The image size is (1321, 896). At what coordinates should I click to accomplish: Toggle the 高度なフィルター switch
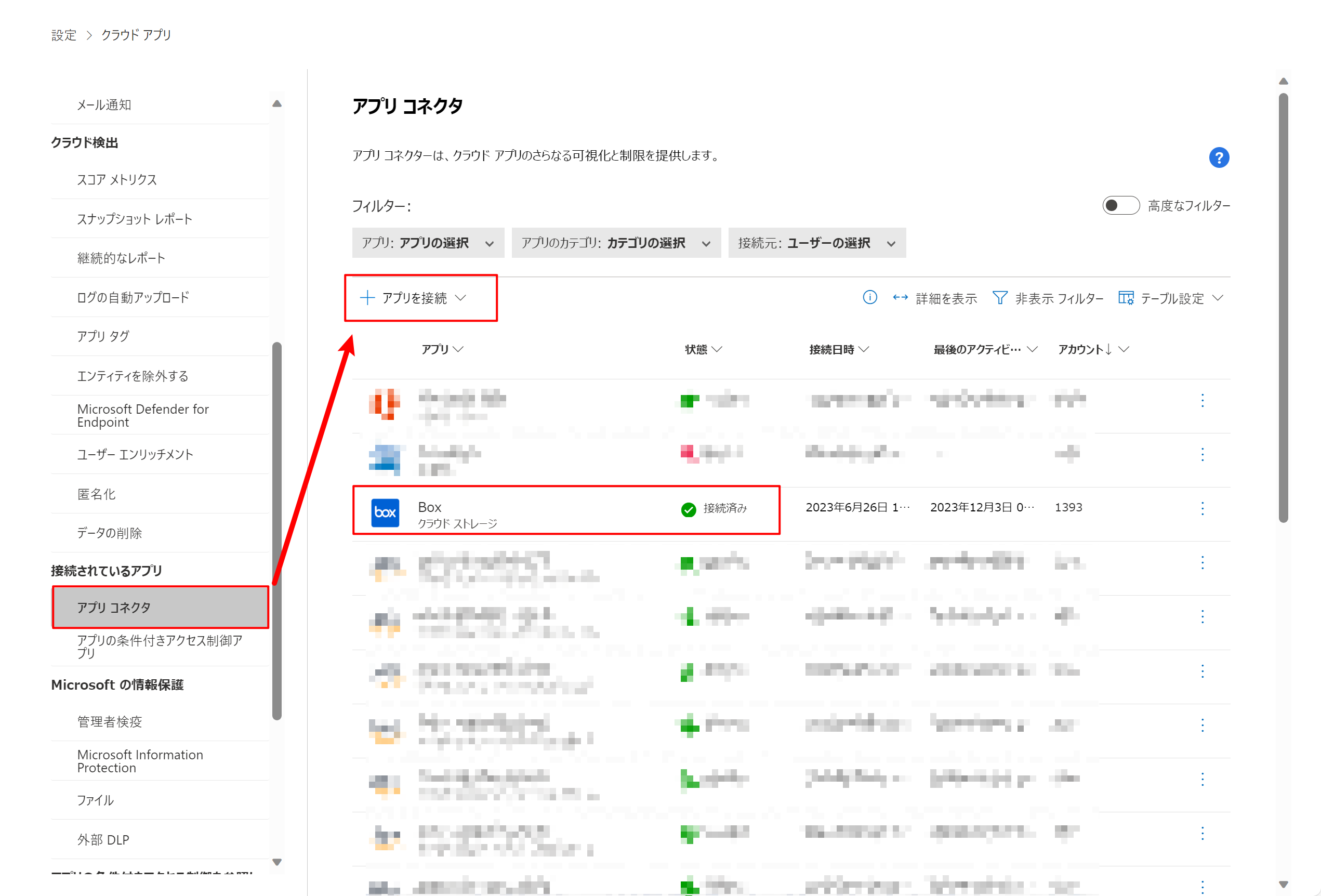1120,205
